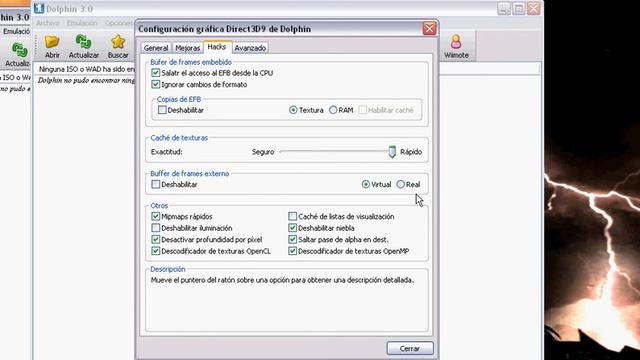Click the description text about moving the pointer
This screenshot has height=360, width=640.
(x=282, y=280)
